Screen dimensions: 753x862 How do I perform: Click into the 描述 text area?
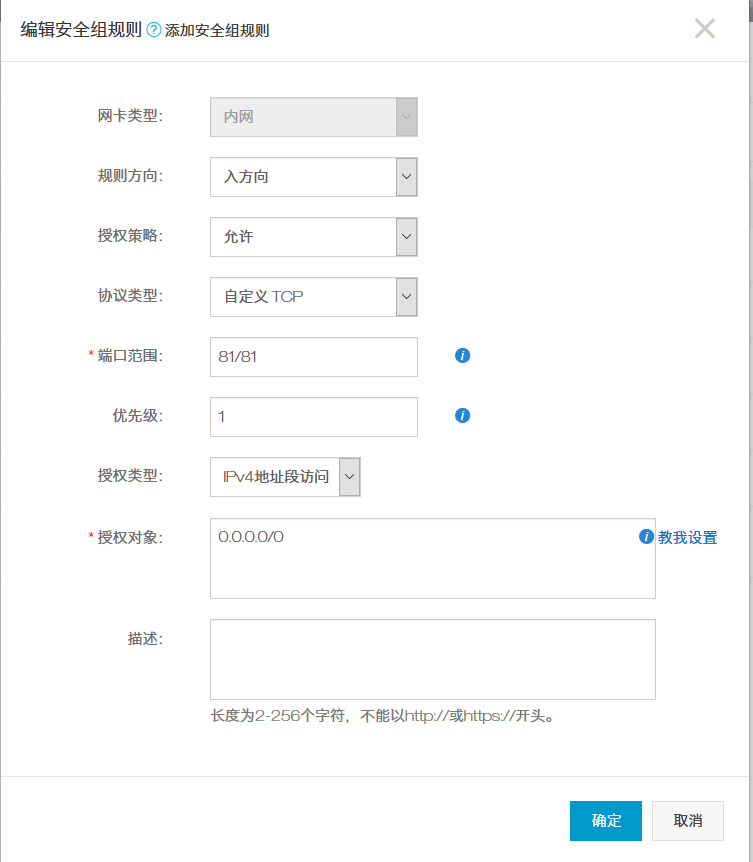coord(432,659)
